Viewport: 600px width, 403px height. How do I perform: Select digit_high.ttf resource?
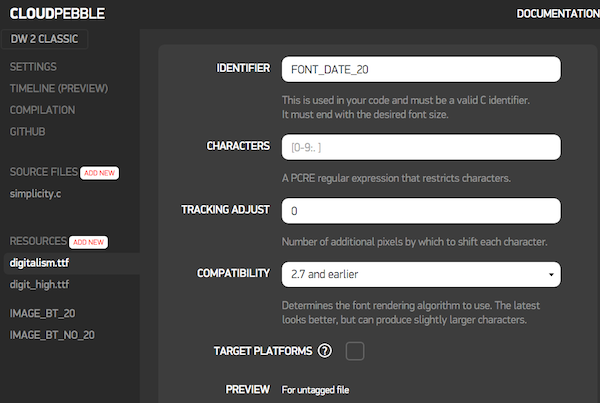[40, 284]
